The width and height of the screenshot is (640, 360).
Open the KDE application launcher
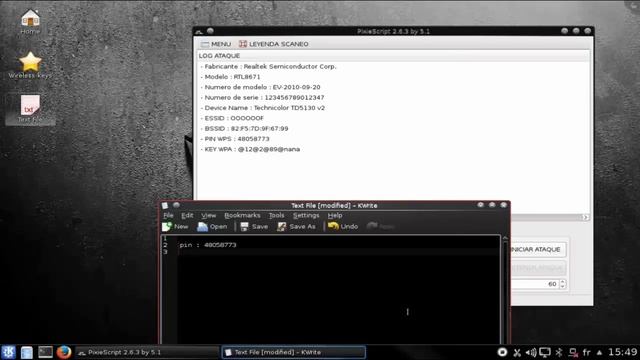coord(8,352)
